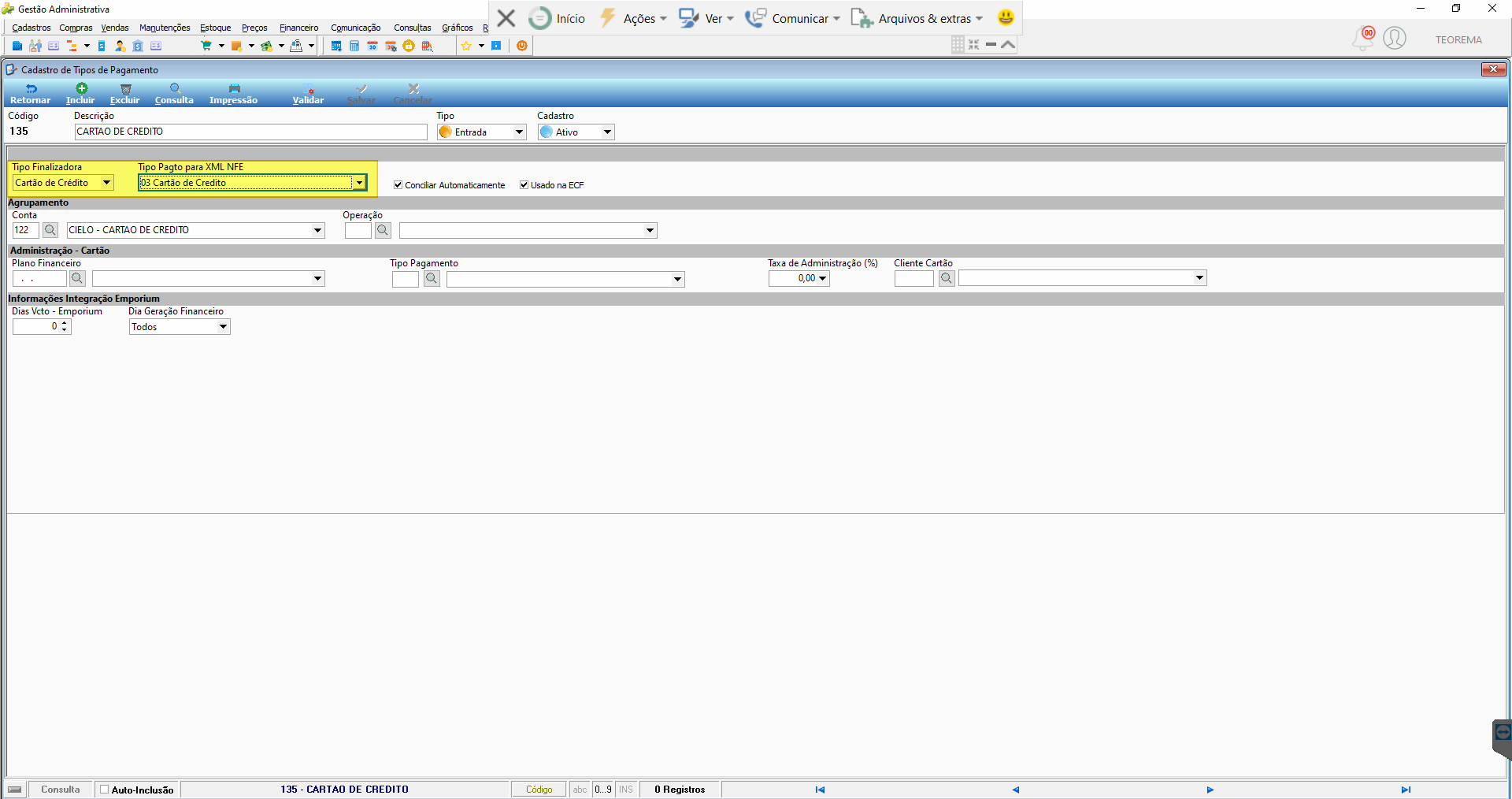Open the notification bell icon
The image size is (1512, 799).
coord(1363,38)
